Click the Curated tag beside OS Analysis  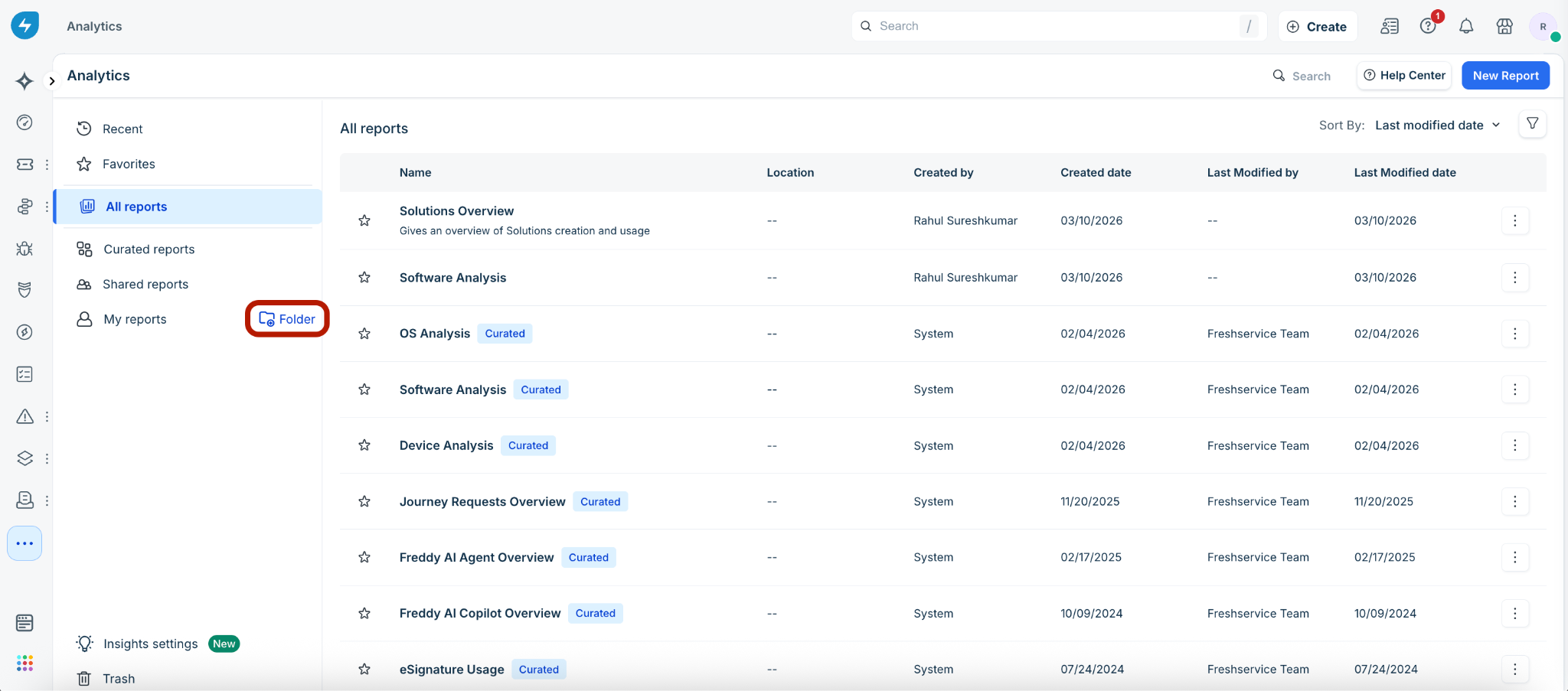[505, 334]
